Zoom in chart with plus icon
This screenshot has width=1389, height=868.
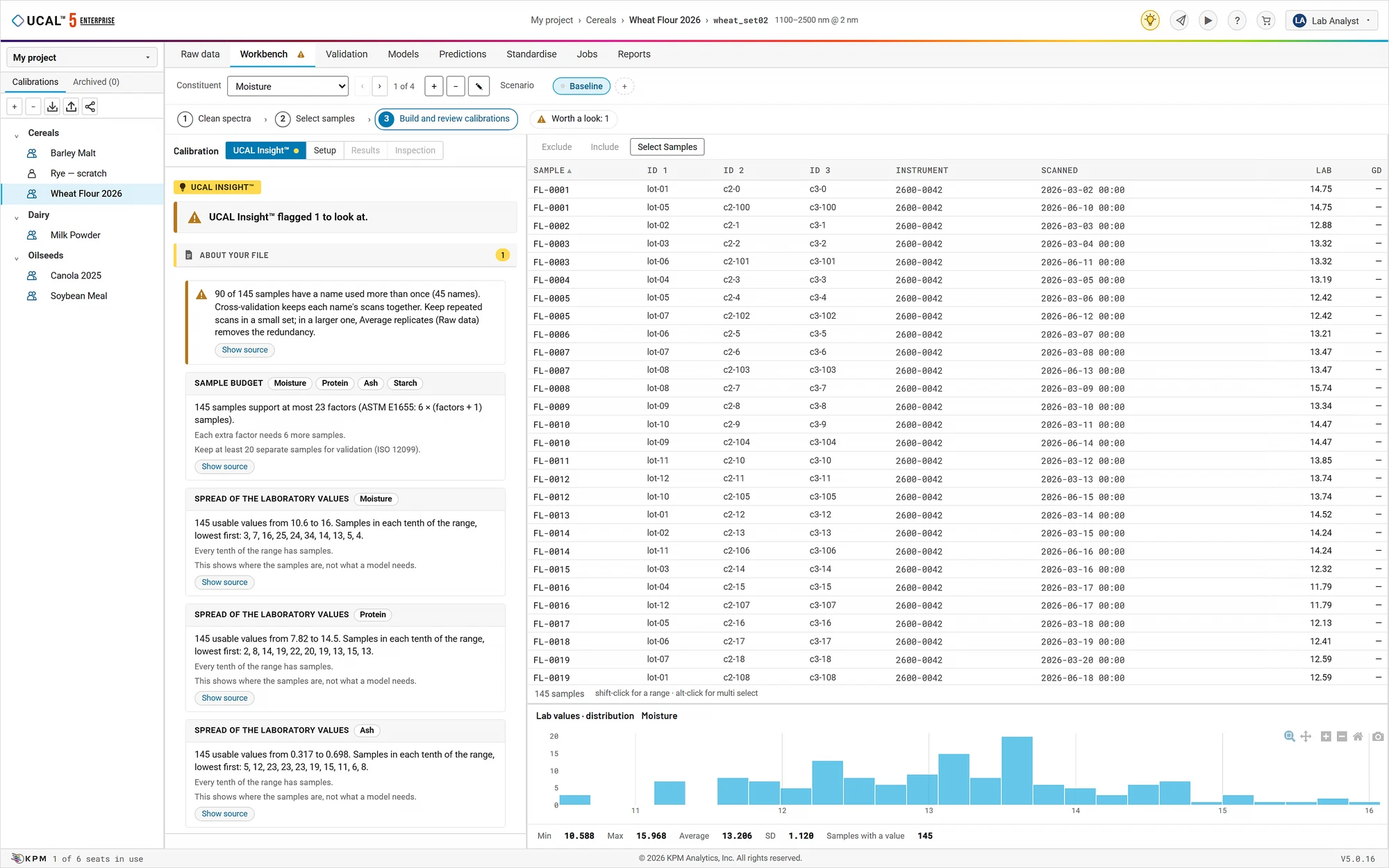(1326, 736)
